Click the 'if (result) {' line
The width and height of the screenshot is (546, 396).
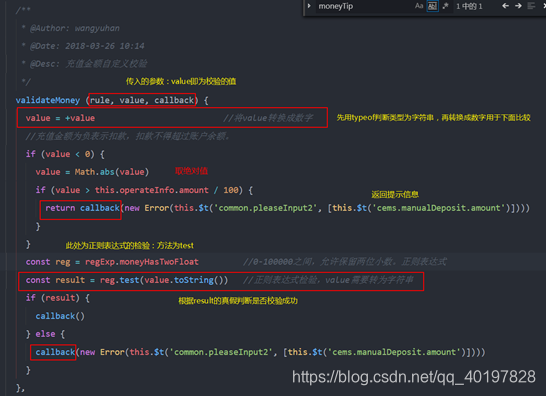click(x=57, y=298)
